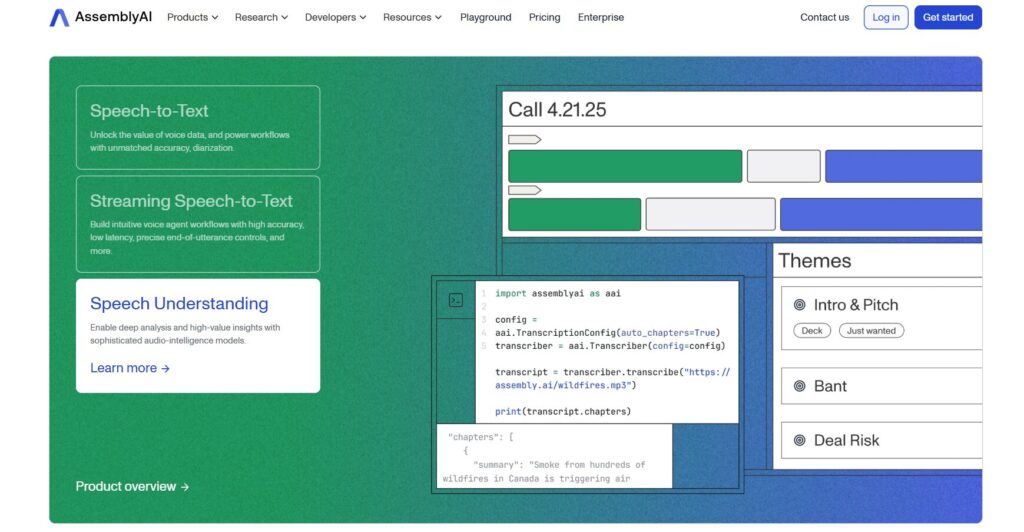
Task: Click the Bant theme row
Action: [x=882, y=386]
